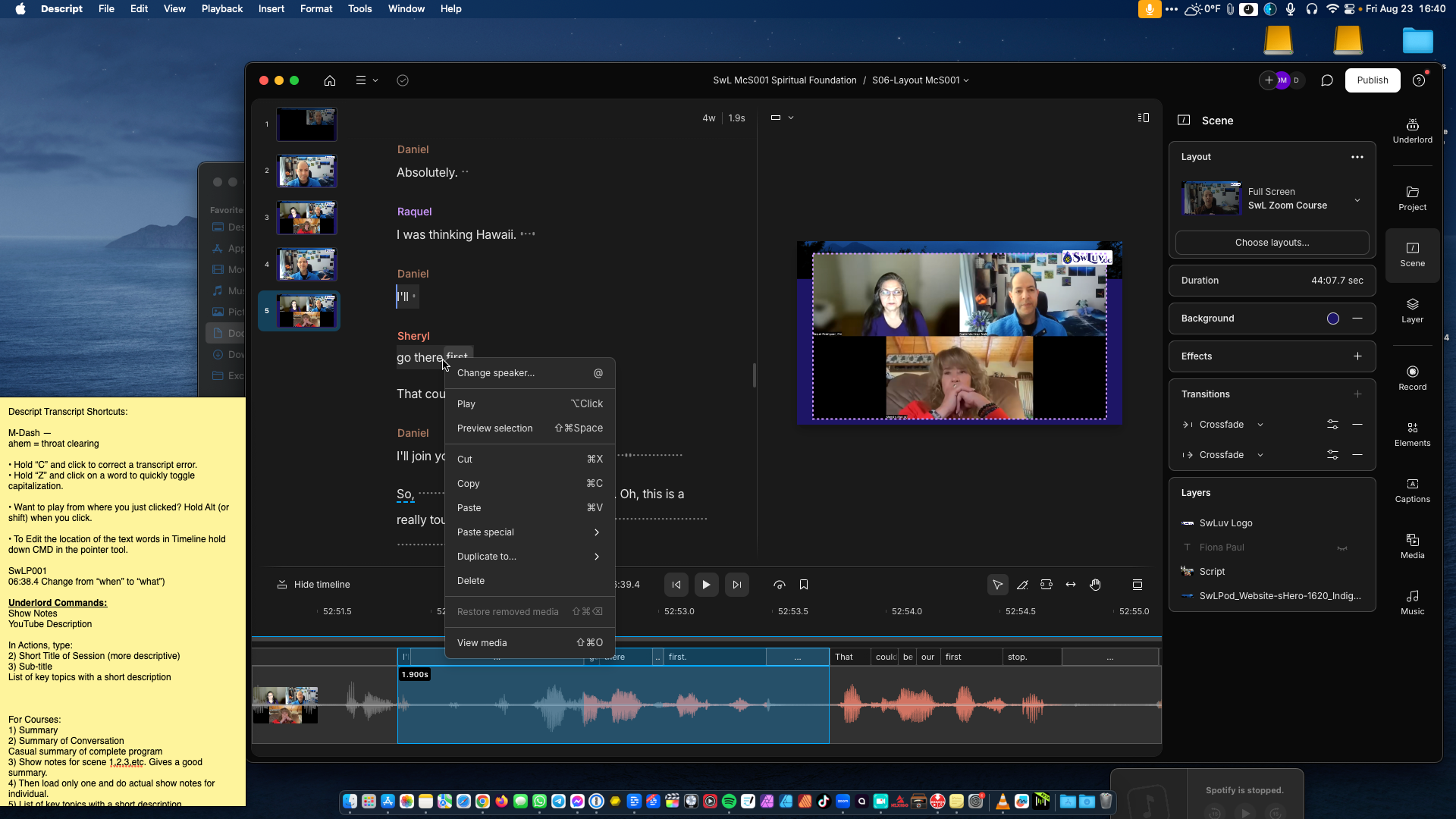Open the Playback menu in menu bar

[221, 9]
